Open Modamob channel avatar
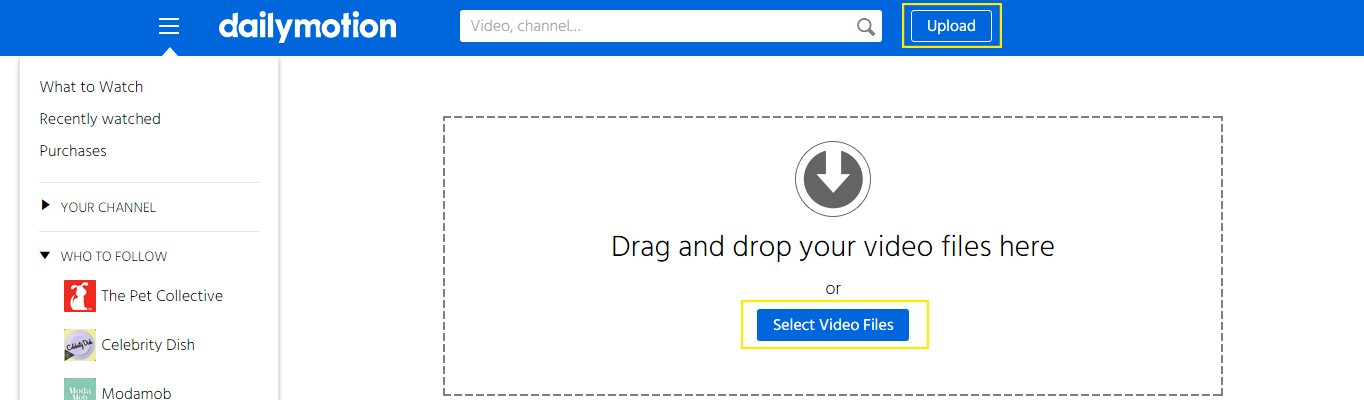 click(80, 389)
